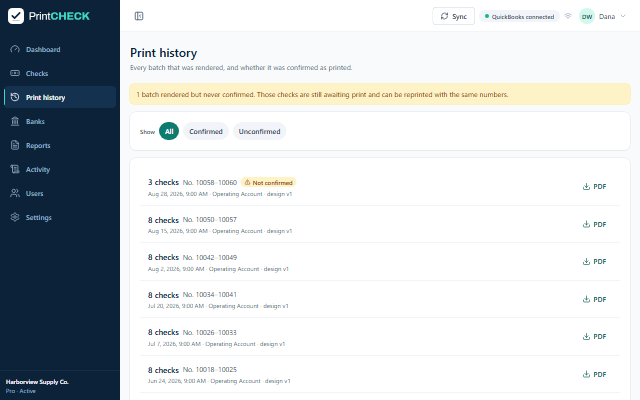The height and width of the screenshot is (400, 640).
Task: Open the Dashboard page
Action: coord(60,49)
